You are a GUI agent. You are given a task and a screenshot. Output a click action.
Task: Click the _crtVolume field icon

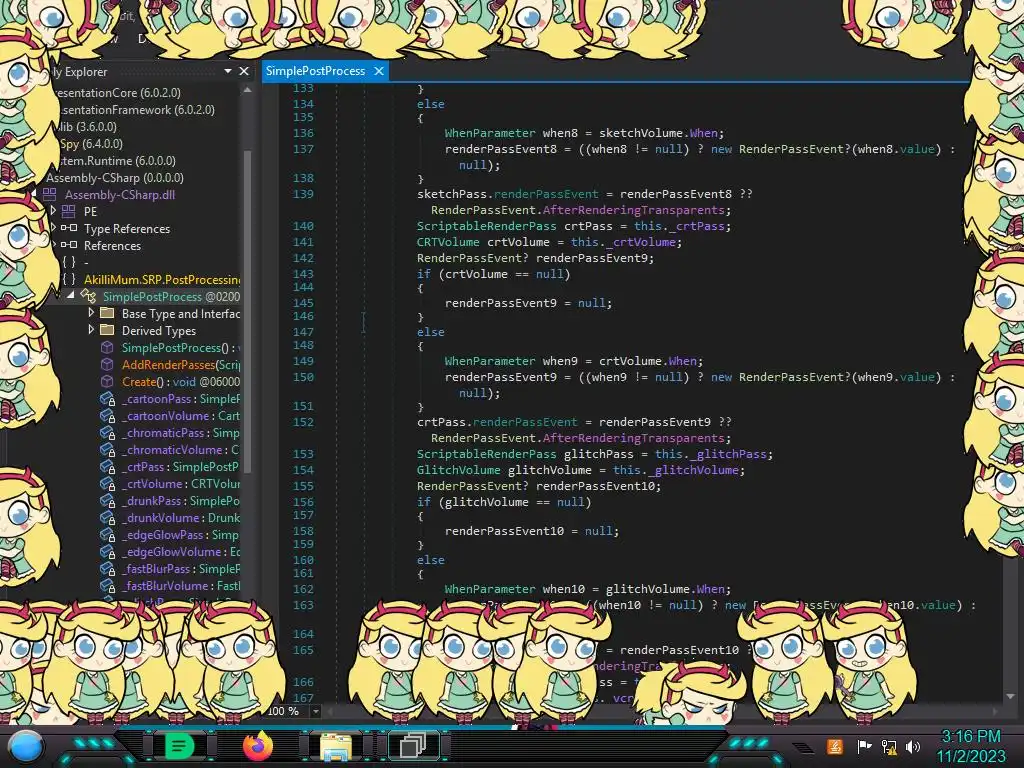click(x=108, y=484)
